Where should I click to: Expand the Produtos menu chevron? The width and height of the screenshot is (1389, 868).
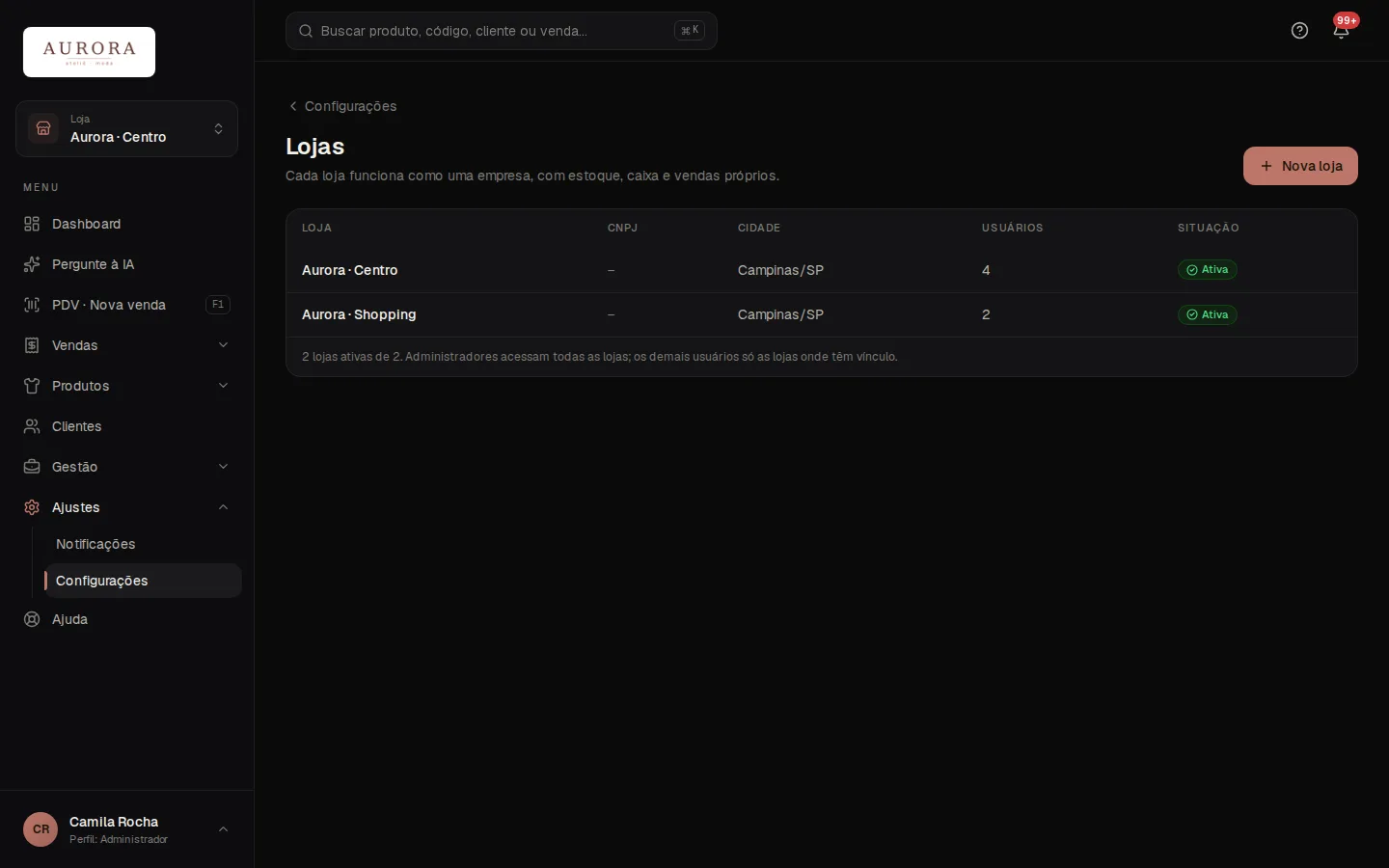click(223, 386)
